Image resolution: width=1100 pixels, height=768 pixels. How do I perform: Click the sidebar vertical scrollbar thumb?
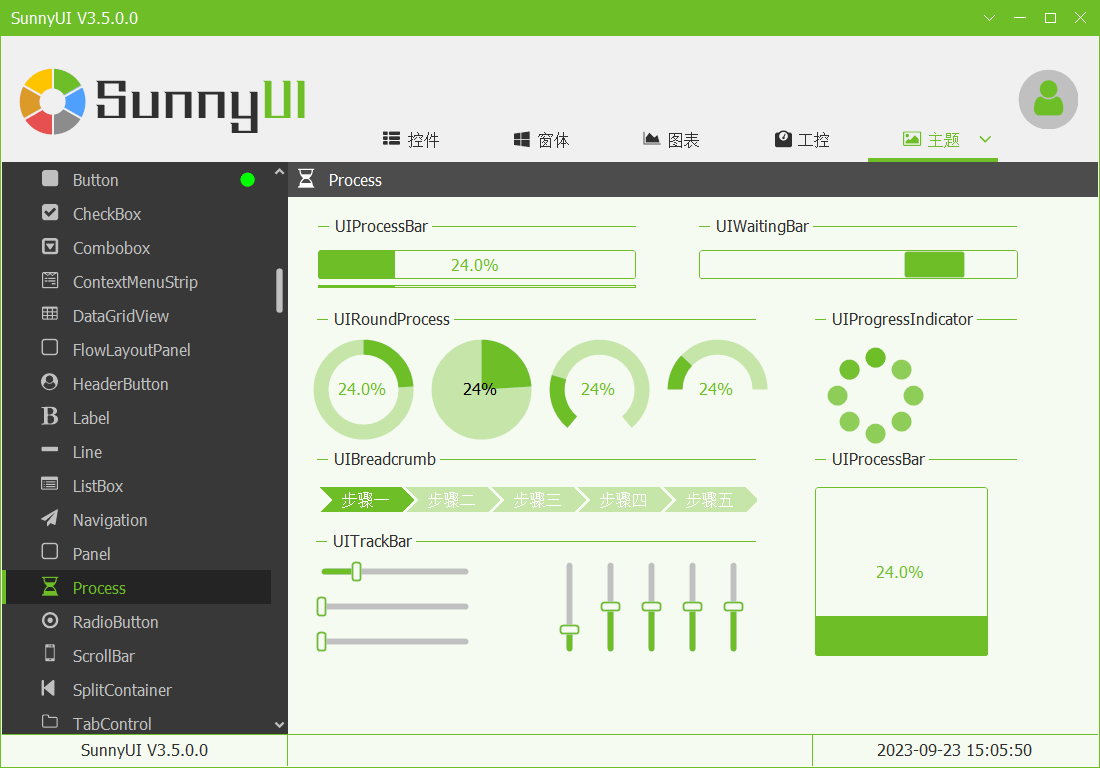tap(279, 290)
